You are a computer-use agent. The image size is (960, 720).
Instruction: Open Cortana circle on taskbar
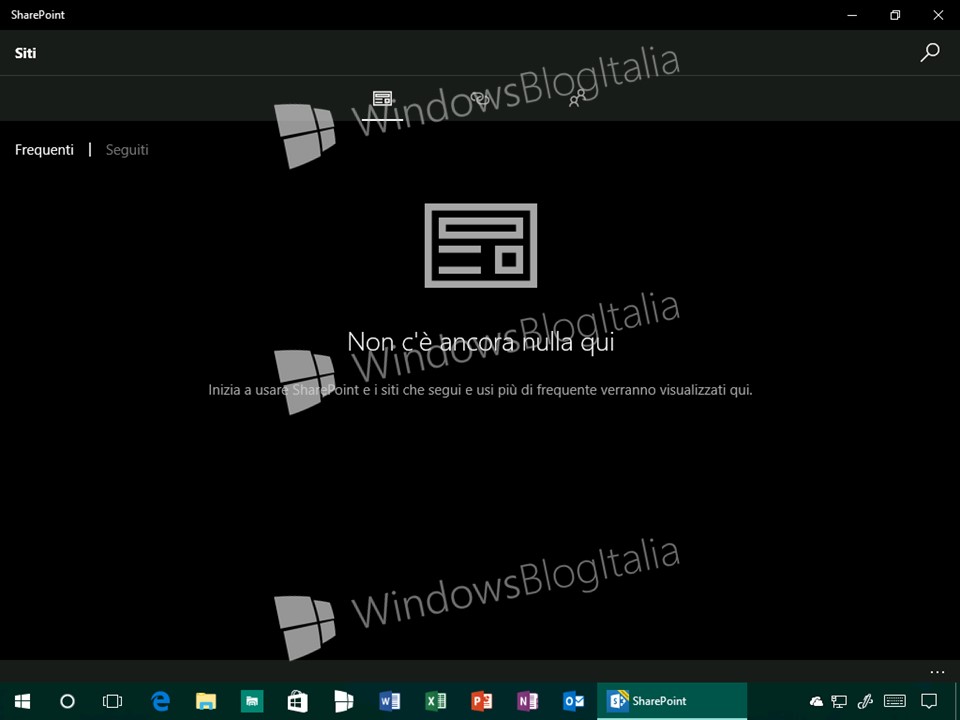click(67, 701)
